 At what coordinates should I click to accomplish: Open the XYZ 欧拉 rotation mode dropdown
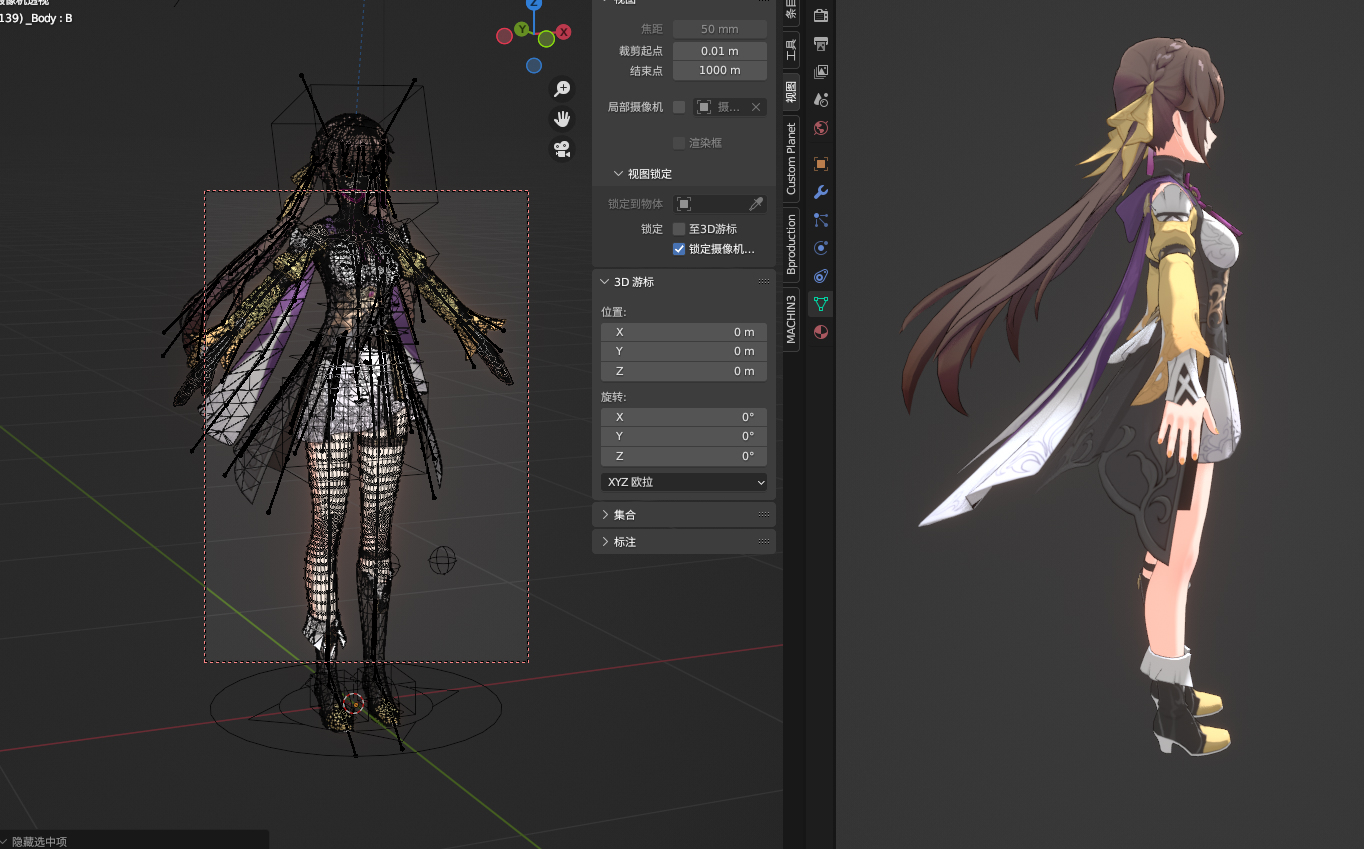point(684,482)
